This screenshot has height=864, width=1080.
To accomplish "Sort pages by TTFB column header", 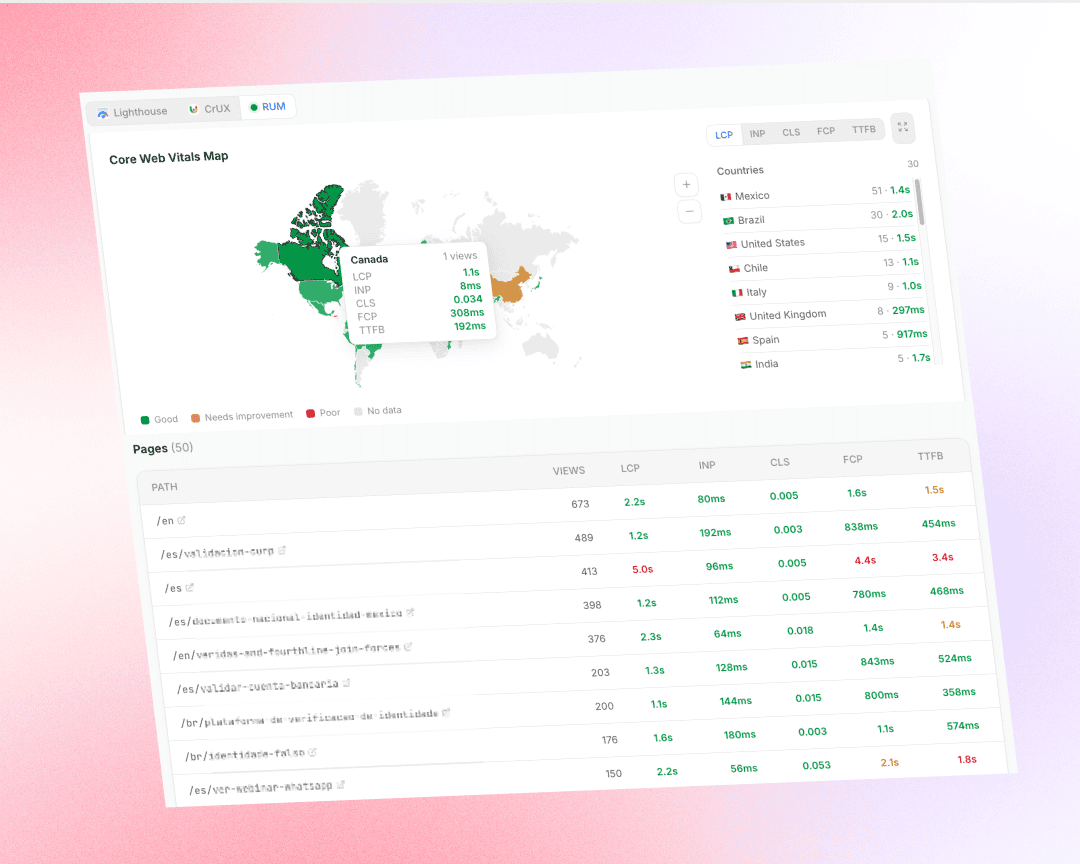I will point(931,456).
